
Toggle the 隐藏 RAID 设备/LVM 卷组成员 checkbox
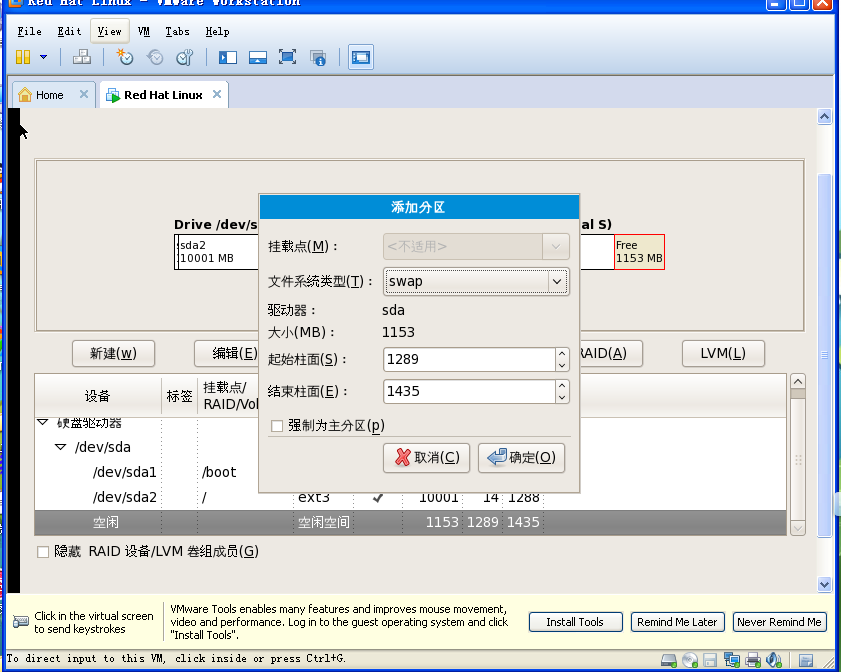44,551
